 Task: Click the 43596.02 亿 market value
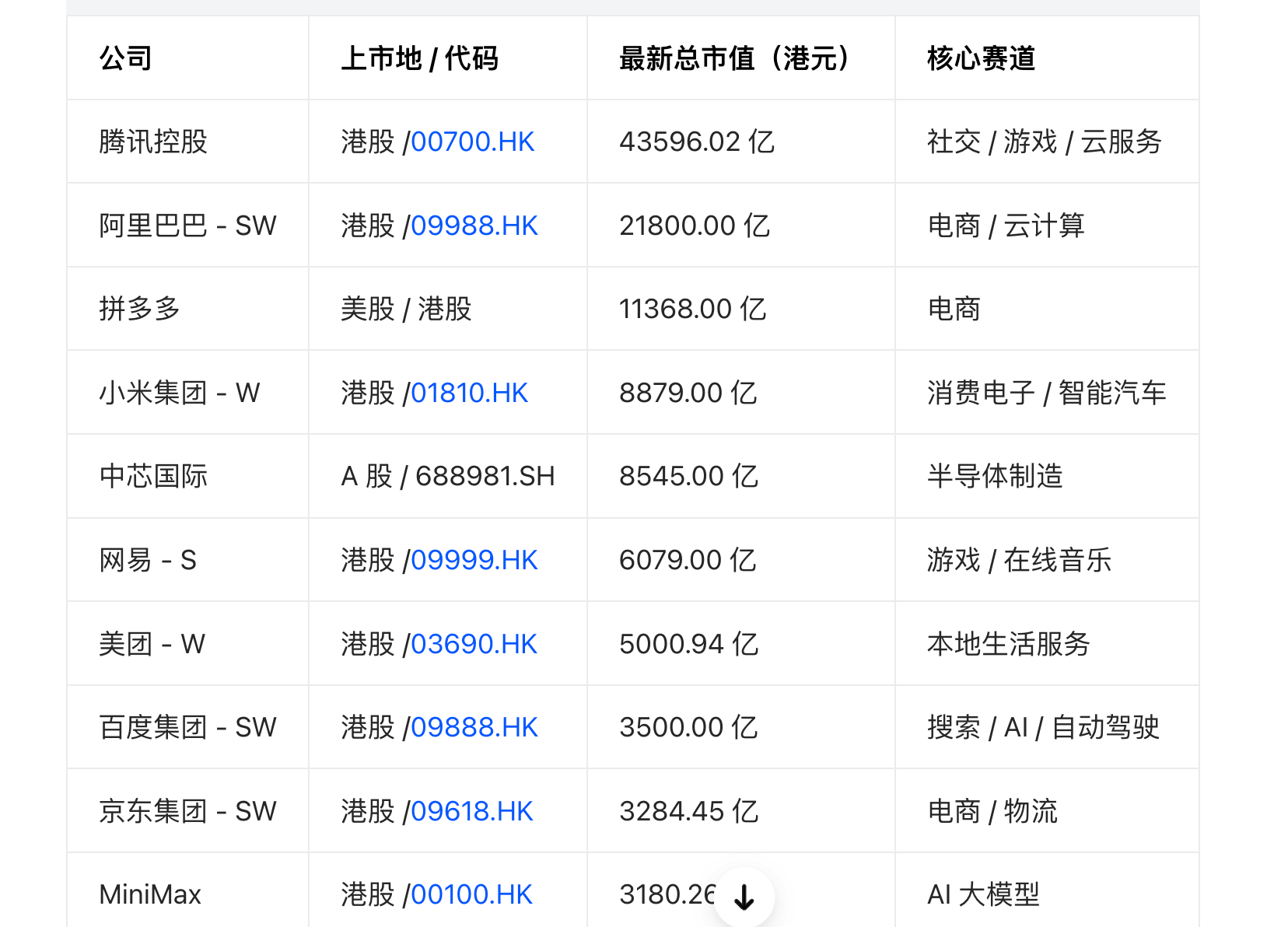pos(697,142)
